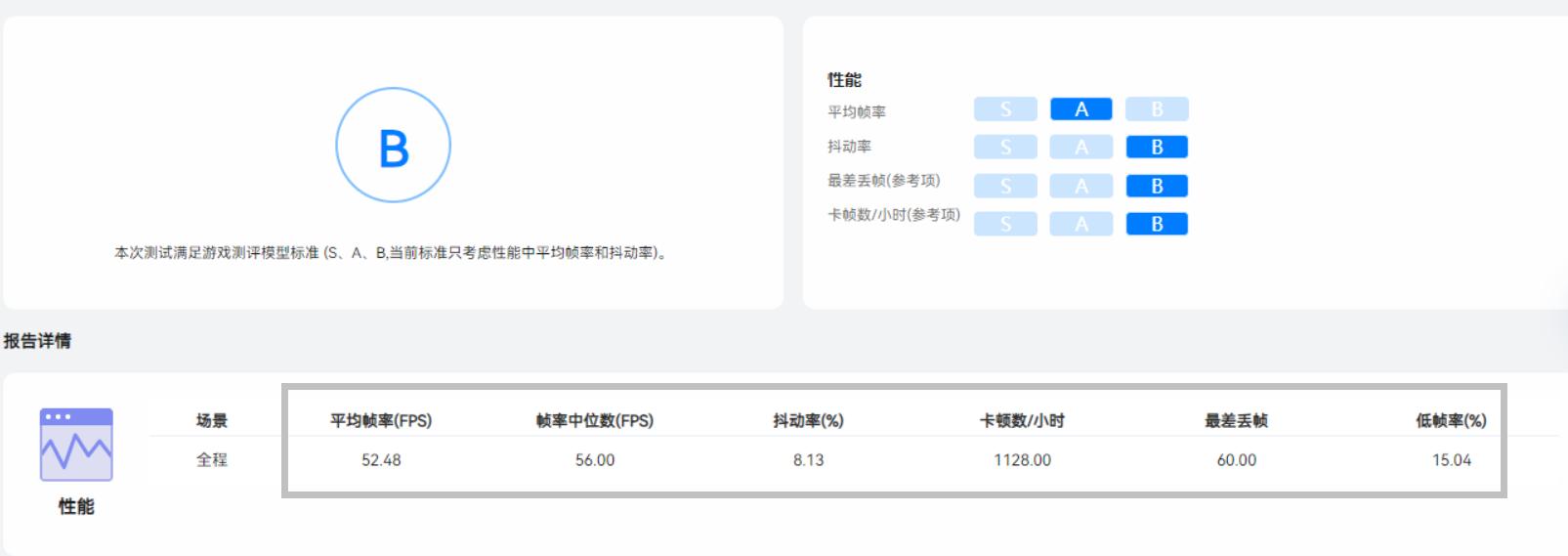Click the 报告详情 section heading
The image size is (1568, 556).
[37, 341]
